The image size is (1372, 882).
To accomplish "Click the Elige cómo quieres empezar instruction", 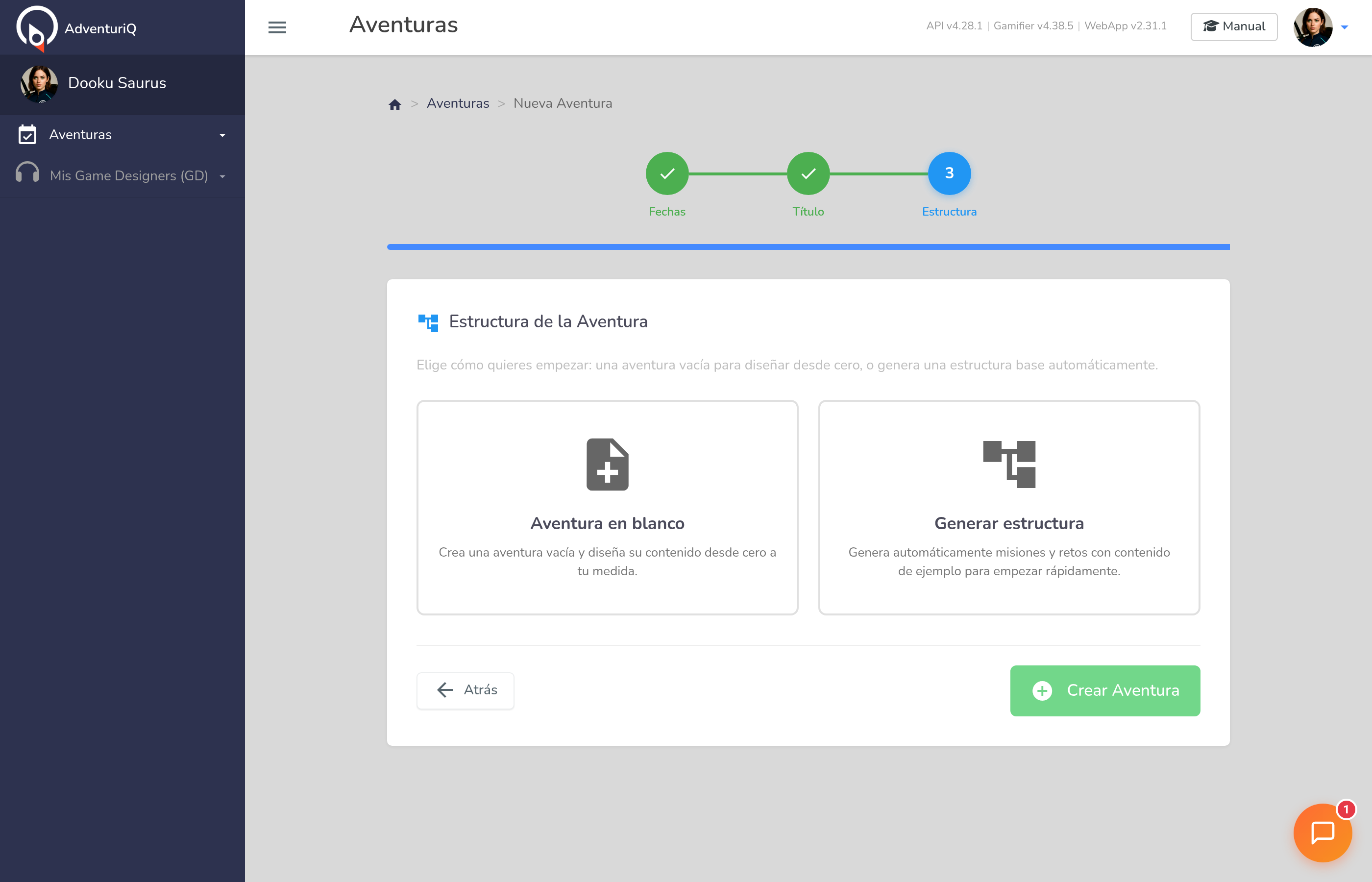I will coord(787,365).
